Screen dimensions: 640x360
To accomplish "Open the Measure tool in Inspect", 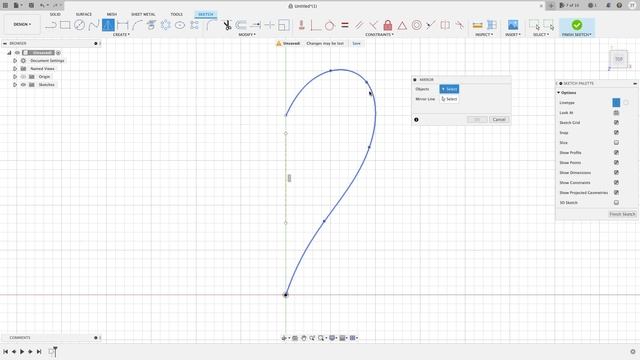I will (x=477, y=25).
